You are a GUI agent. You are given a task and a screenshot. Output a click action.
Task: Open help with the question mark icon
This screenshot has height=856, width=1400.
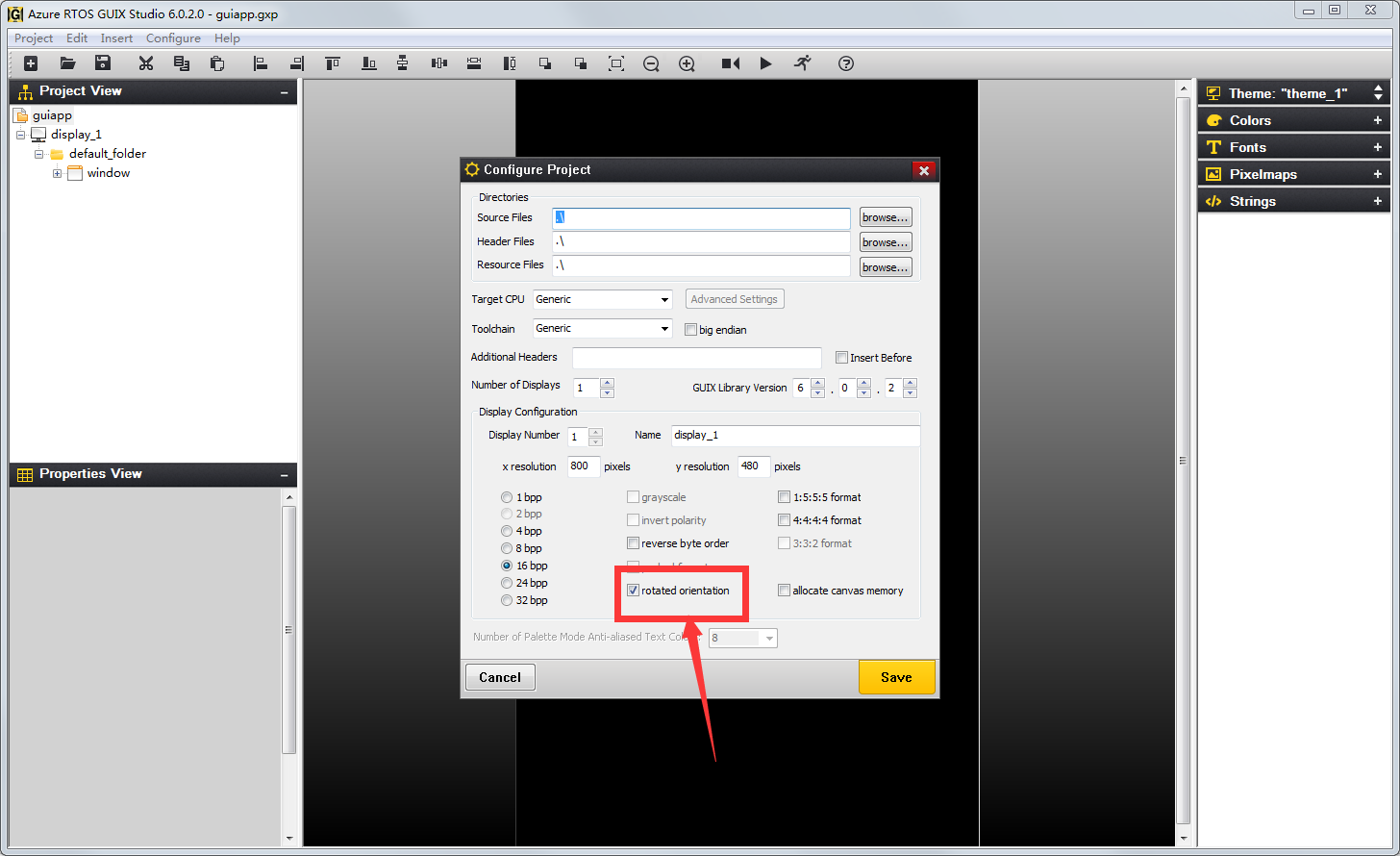click(846, 63)
